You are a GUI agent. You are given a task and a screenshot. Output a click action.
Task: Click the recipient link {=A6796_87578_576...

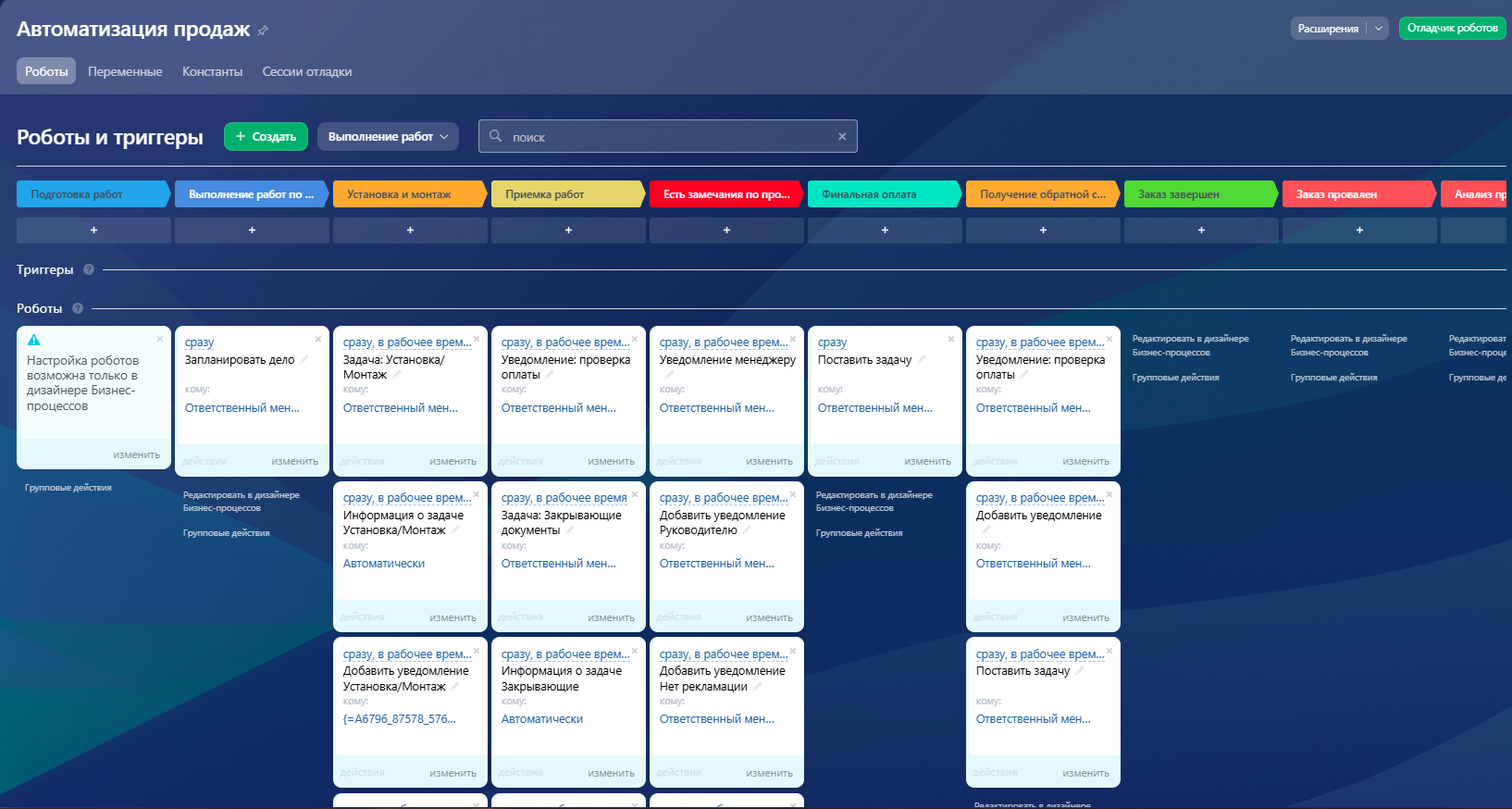click(400, 719)
